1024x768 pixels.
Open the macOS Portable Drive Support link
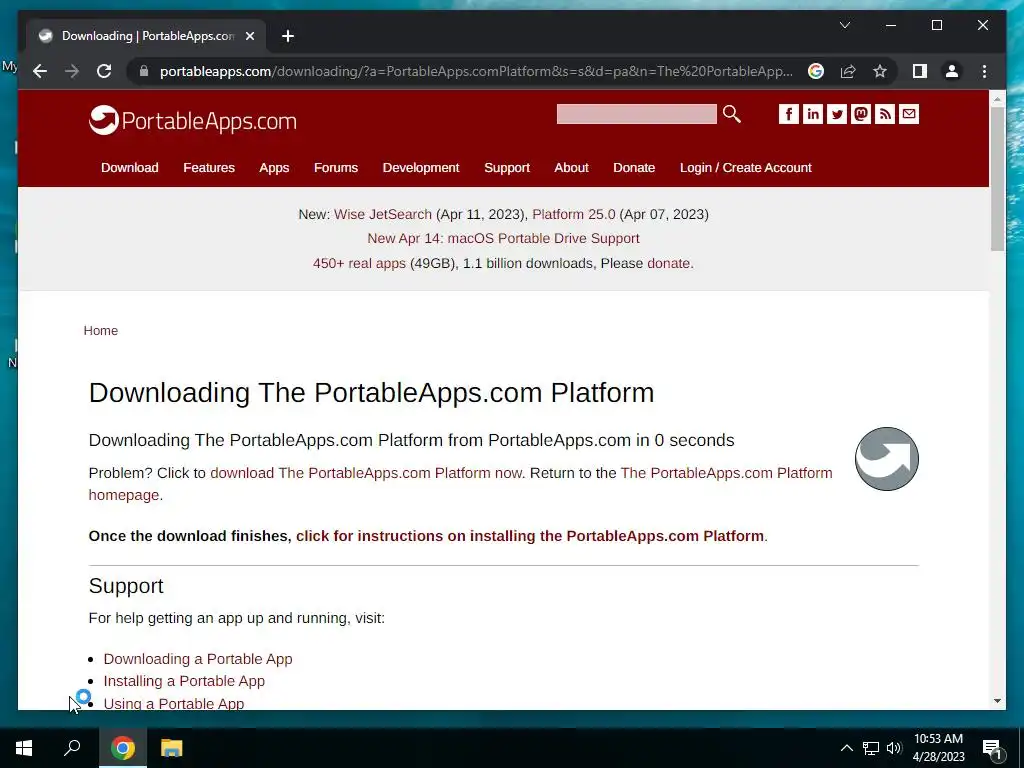pyautogui.click(x=504, y=238)
